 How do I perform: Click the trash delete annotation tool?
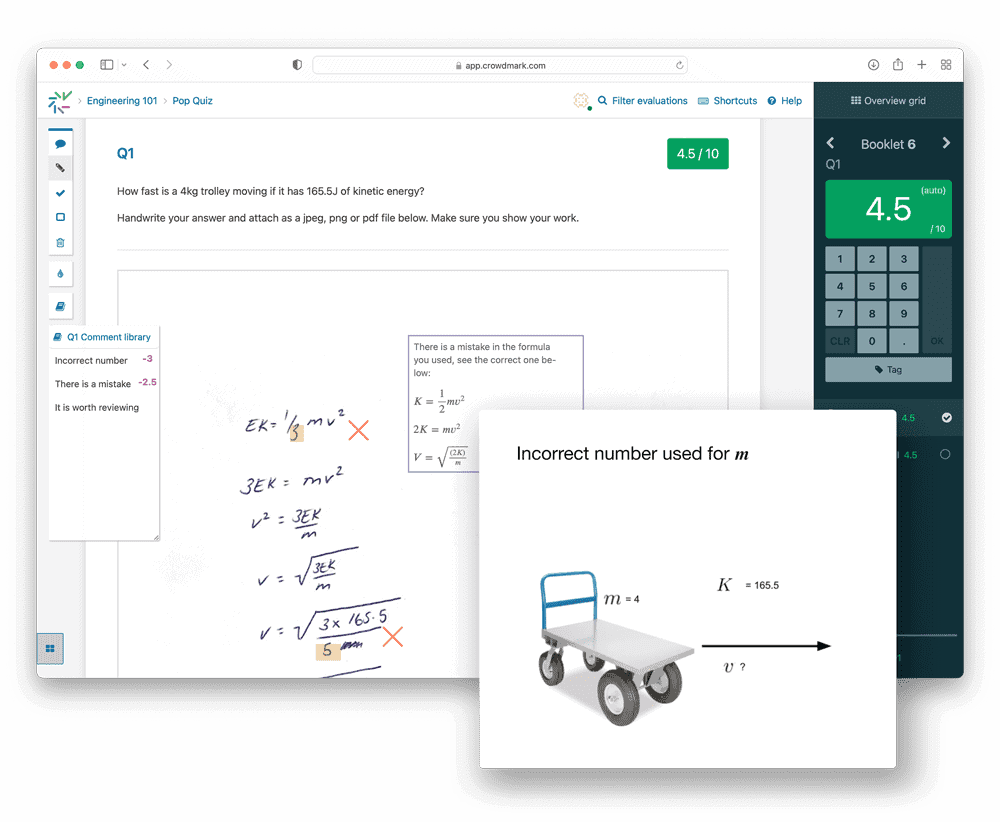pos(60,242)
